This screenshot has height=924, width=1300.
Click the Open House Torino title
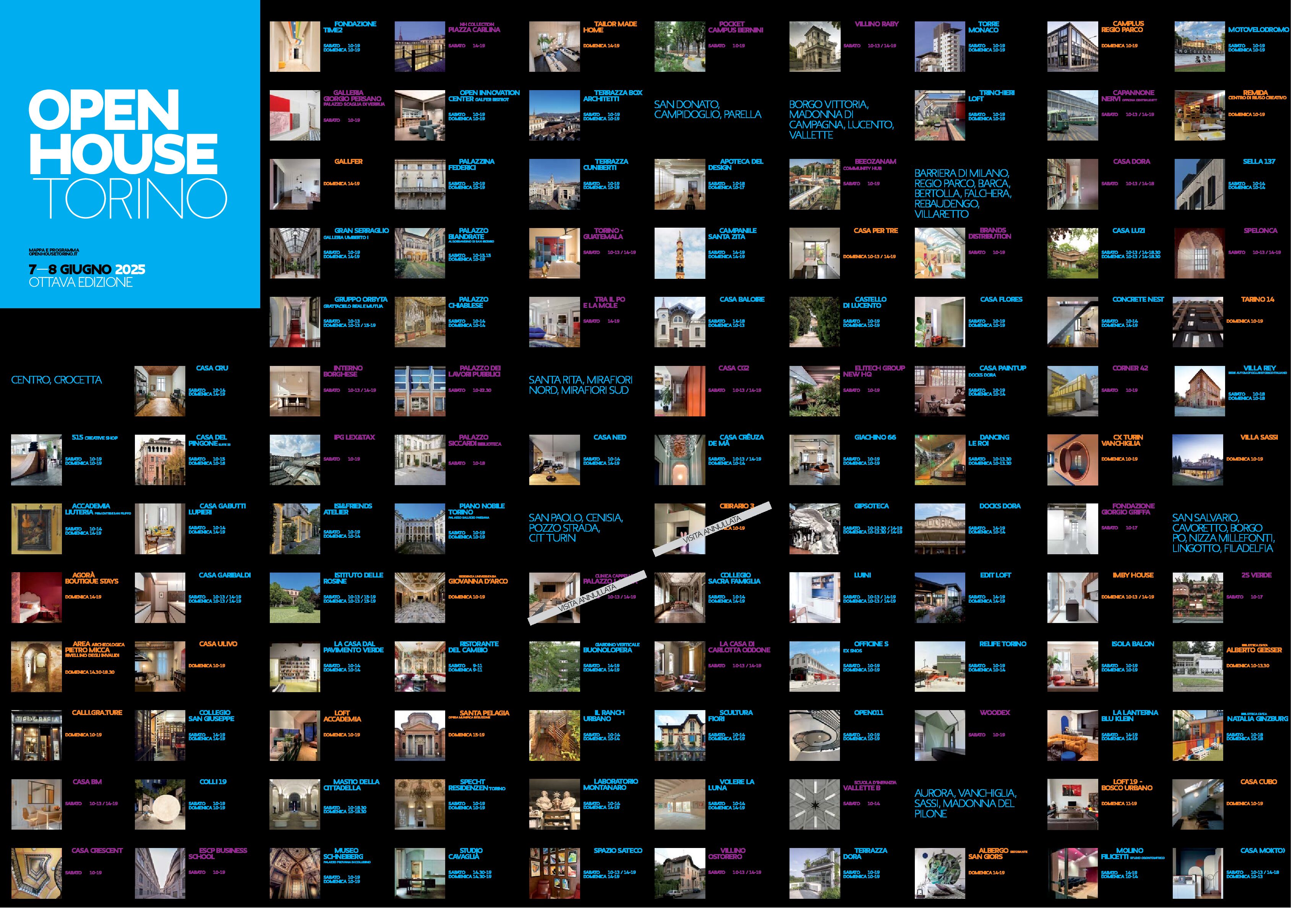128,154
